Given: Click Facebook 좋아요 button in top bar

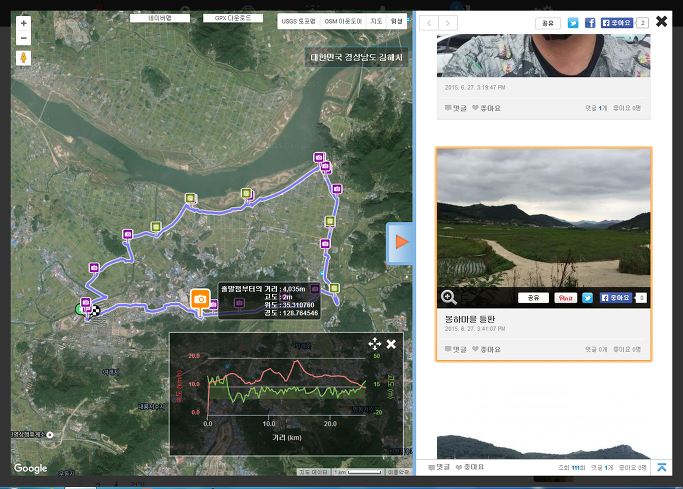Looking at the screenshot, I should tap(617, 23).
